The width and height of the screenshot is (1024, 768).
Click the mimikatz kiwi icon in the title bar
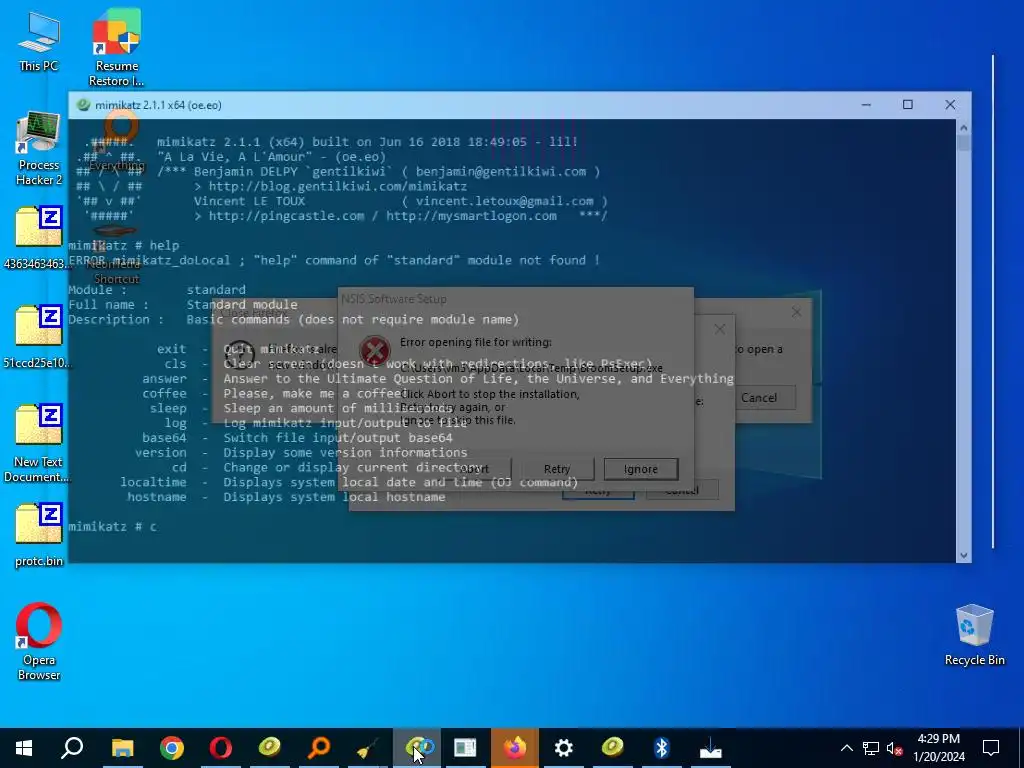(x=83, y=105)
